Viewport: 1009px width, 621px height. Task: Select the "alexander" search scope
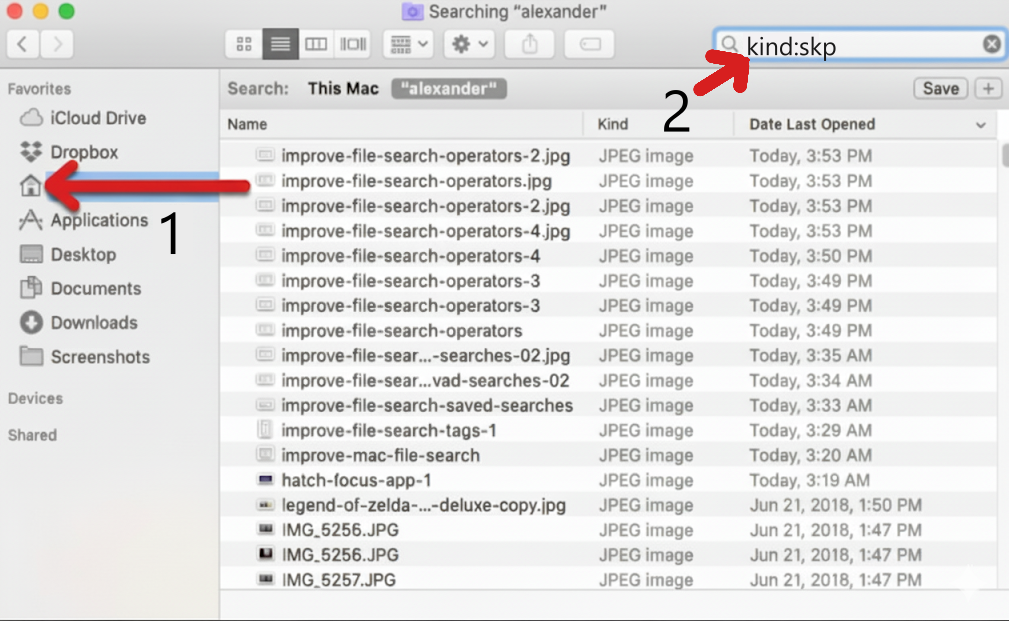449,88
